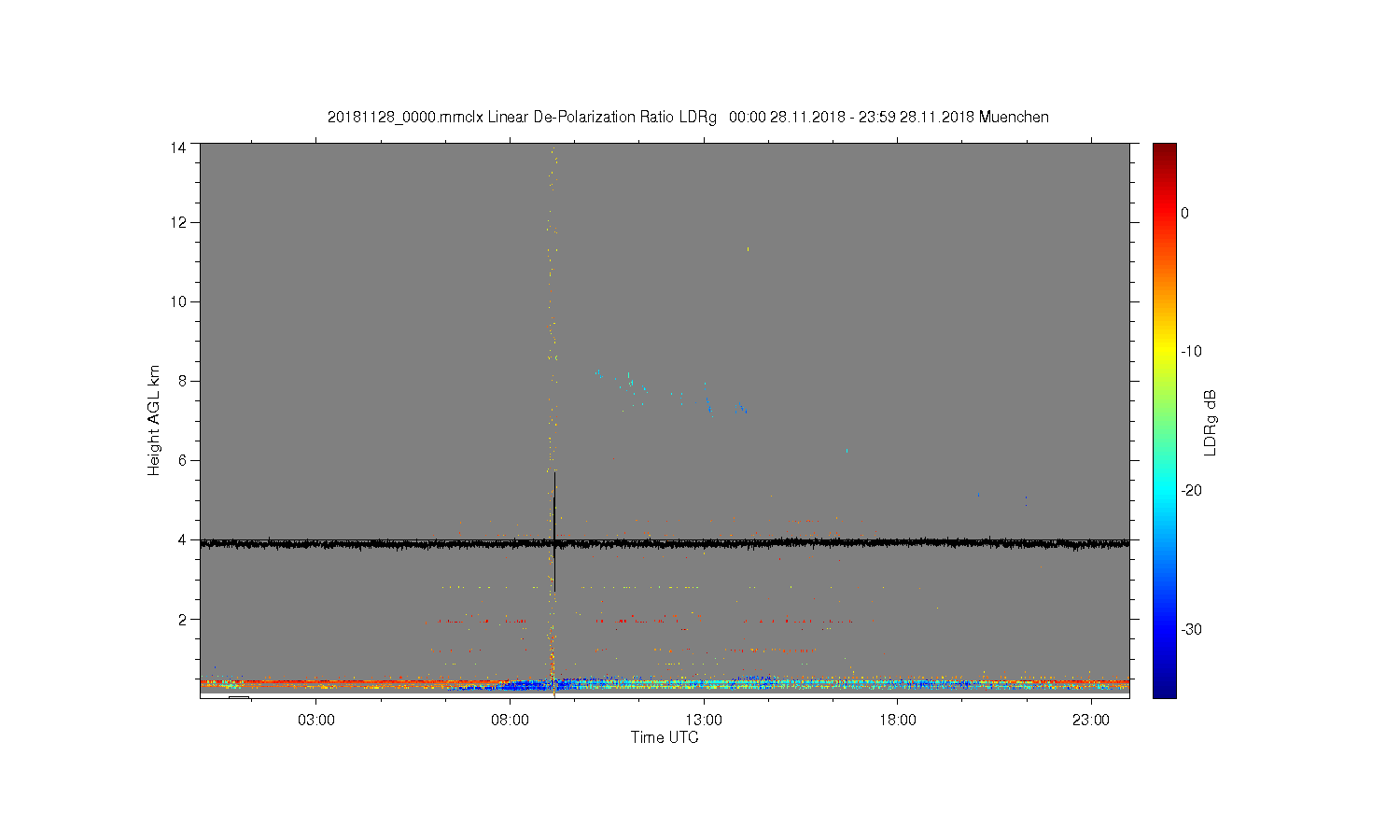
Task: Click the black vertical spike near 09:00
Action: click(x=554, y=532)
